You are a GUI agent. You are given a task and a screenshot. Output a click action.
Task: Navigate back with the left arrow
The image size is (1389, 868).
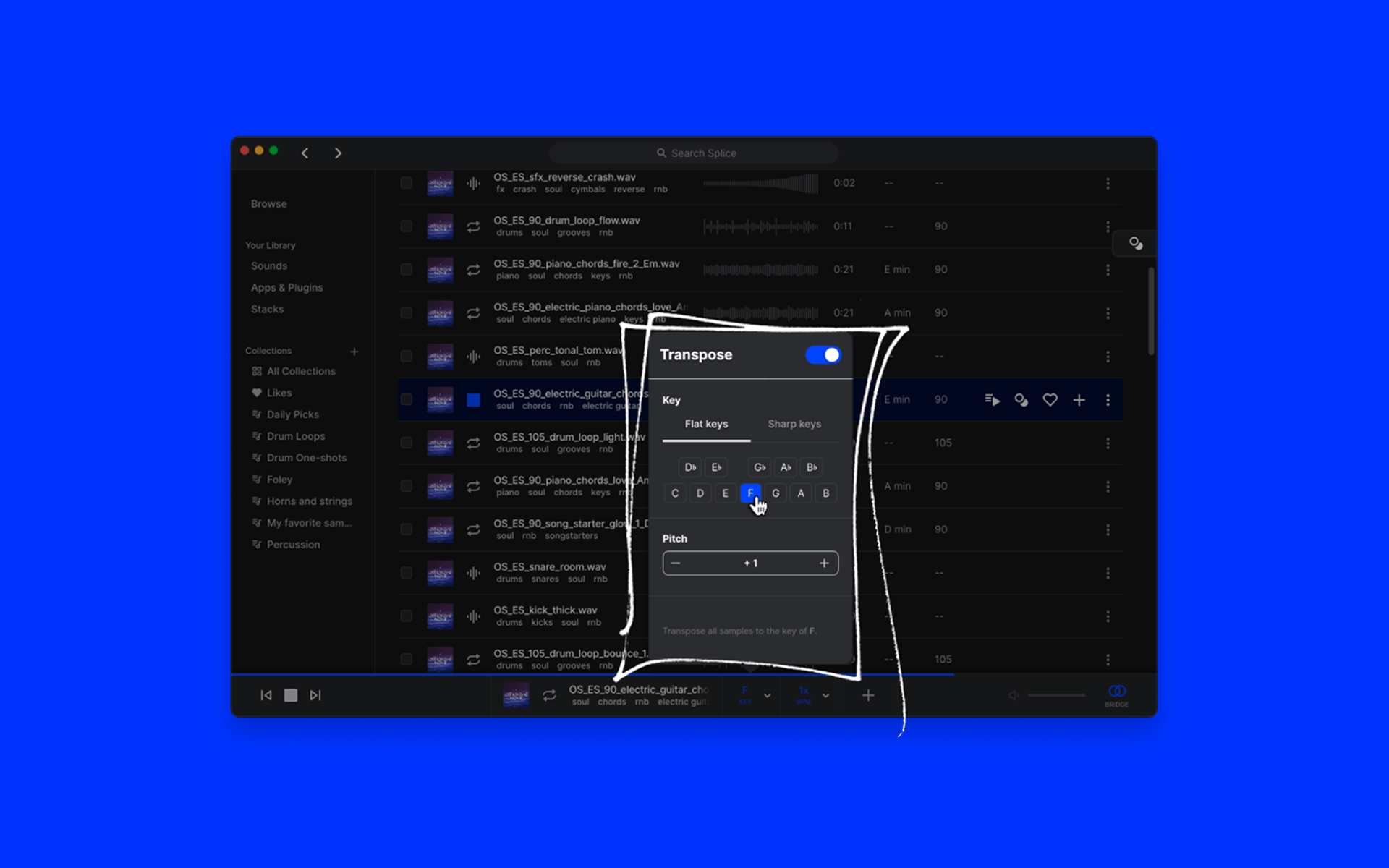coord(305,153)
